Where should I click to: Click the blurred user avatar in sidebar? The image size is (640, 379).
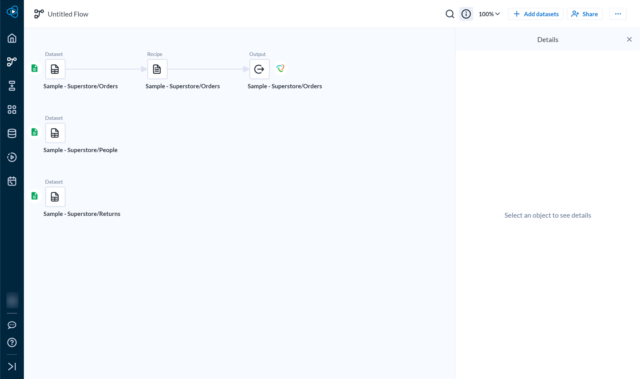pyautogui.click(x=12, y=300)
